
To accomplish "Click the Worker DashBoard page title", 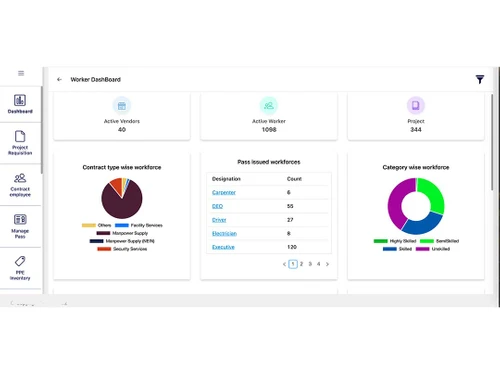I will click(x=96, y=79).
